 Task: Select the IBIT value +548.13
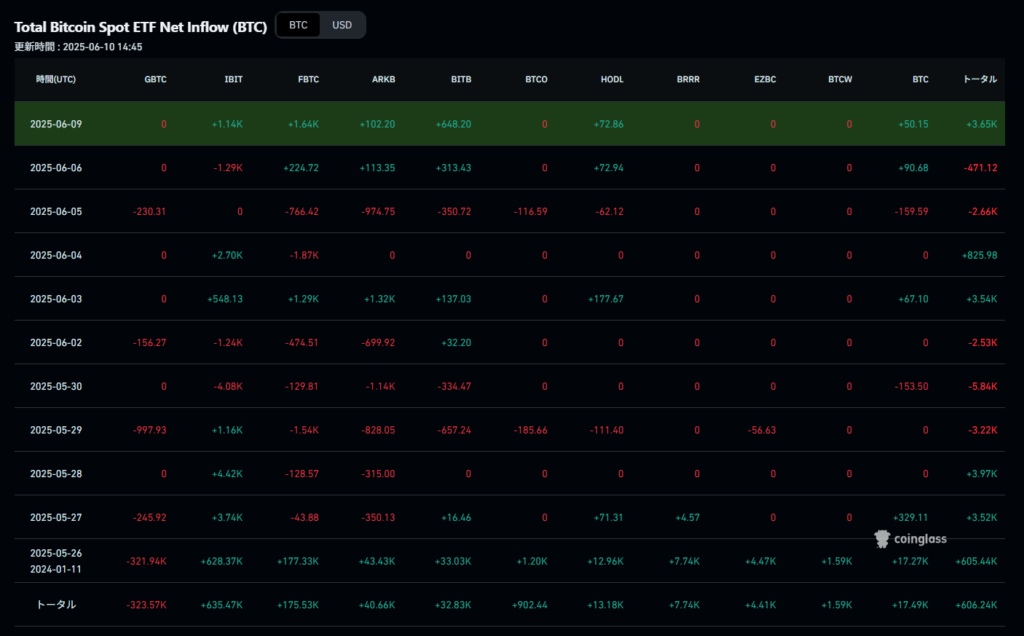(225, 299)
